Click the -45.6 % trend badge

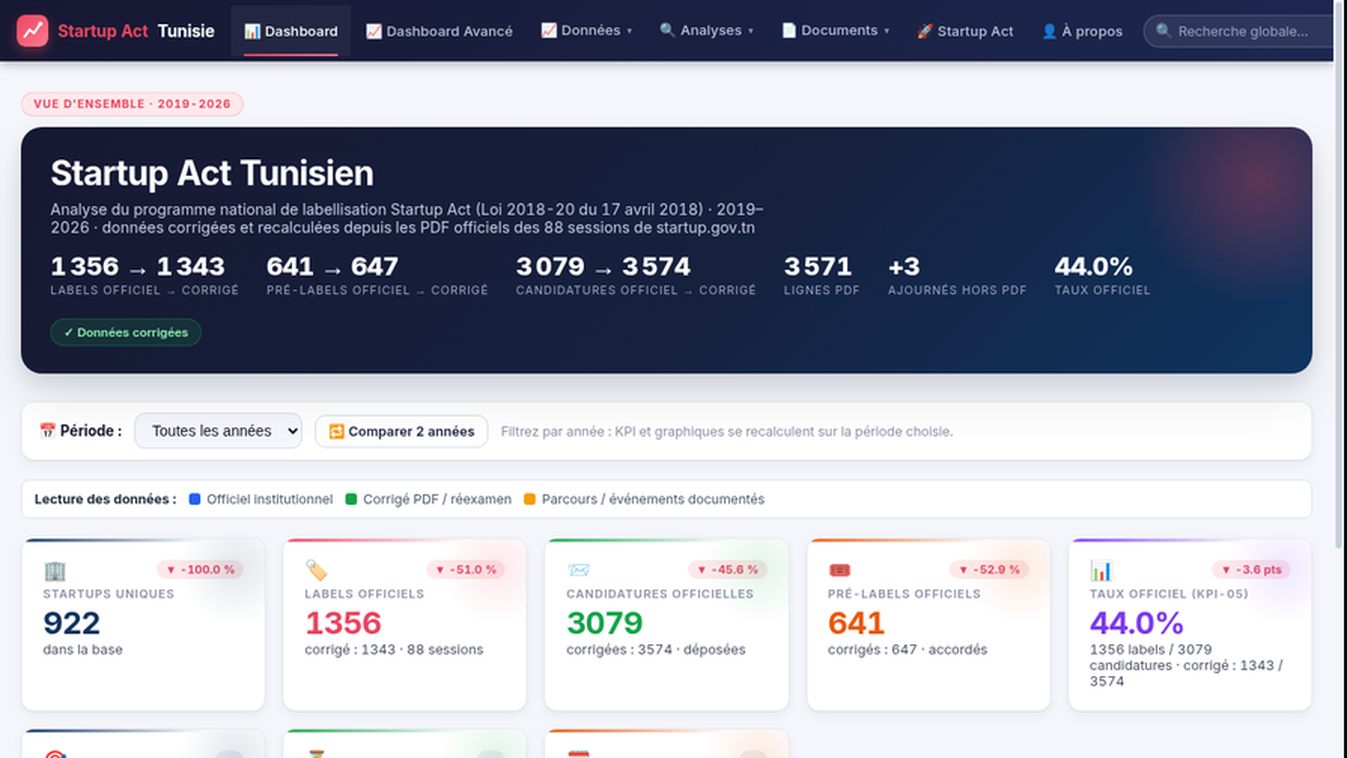tap(727, 570)
